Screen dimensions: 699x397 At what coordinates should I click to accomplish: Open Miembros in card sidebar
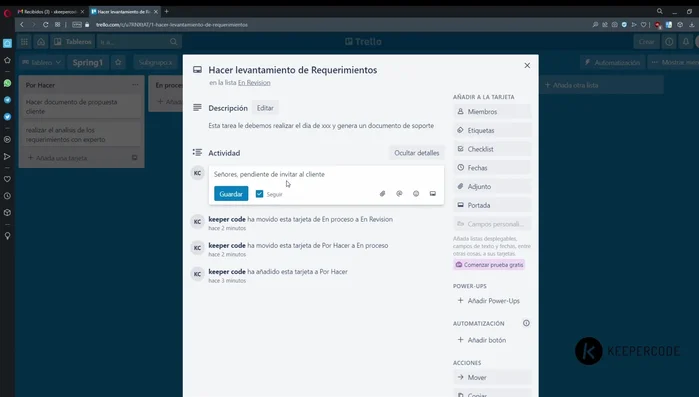[492, 112]
